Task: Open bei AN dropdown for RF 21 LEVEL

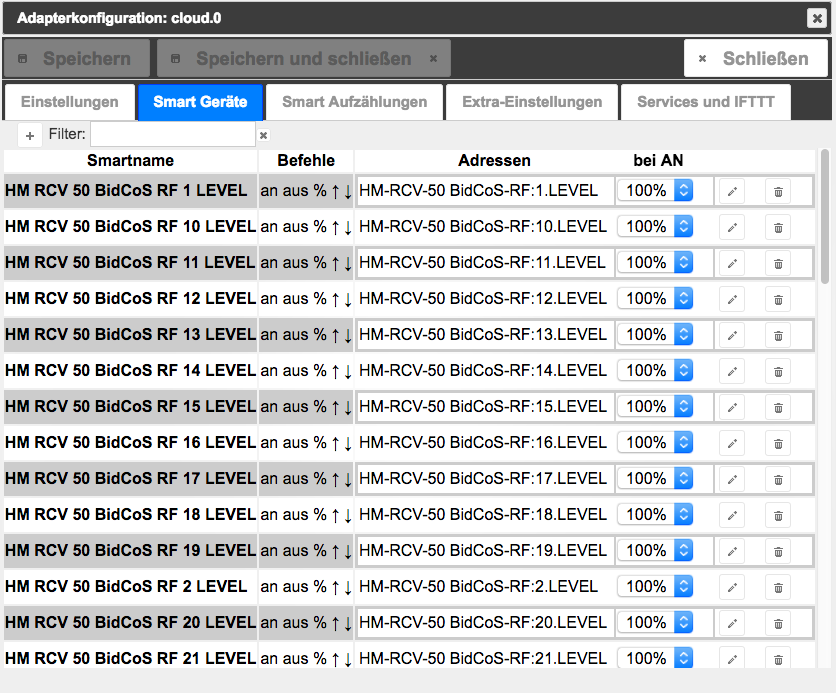Action: coord(655,658)
